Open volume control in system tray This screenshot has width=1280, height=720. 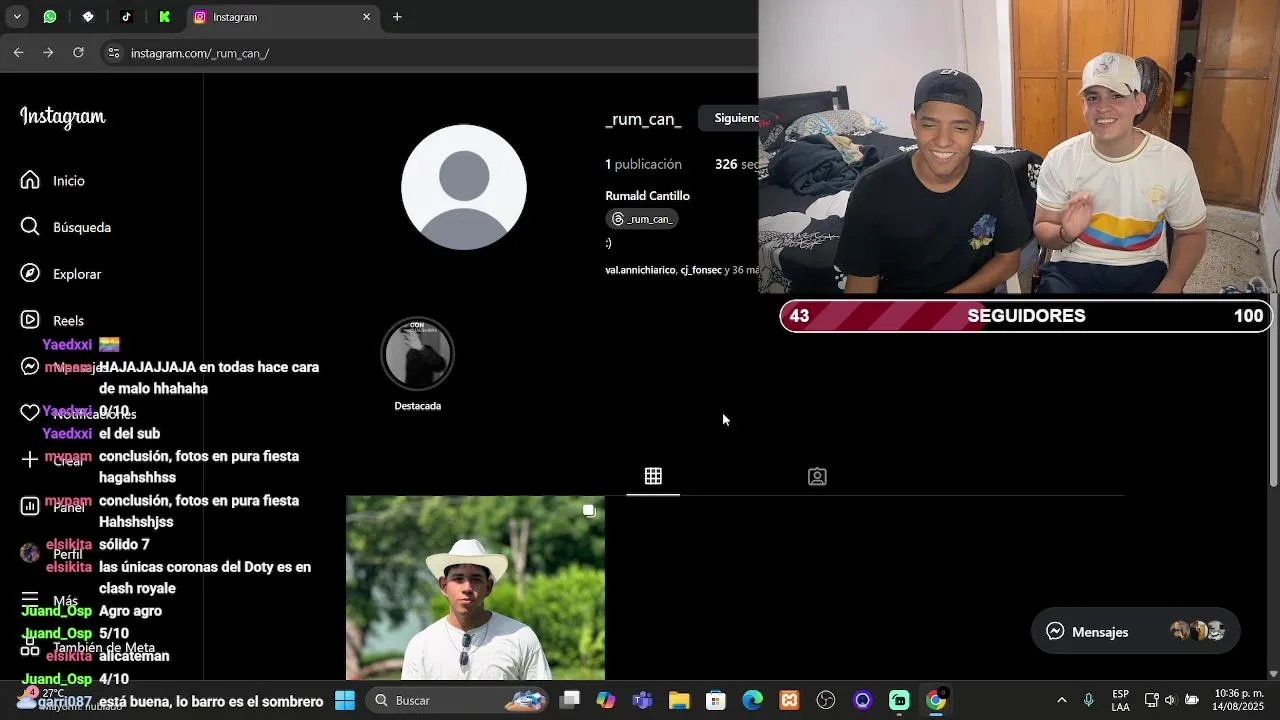pos(1170,700)
